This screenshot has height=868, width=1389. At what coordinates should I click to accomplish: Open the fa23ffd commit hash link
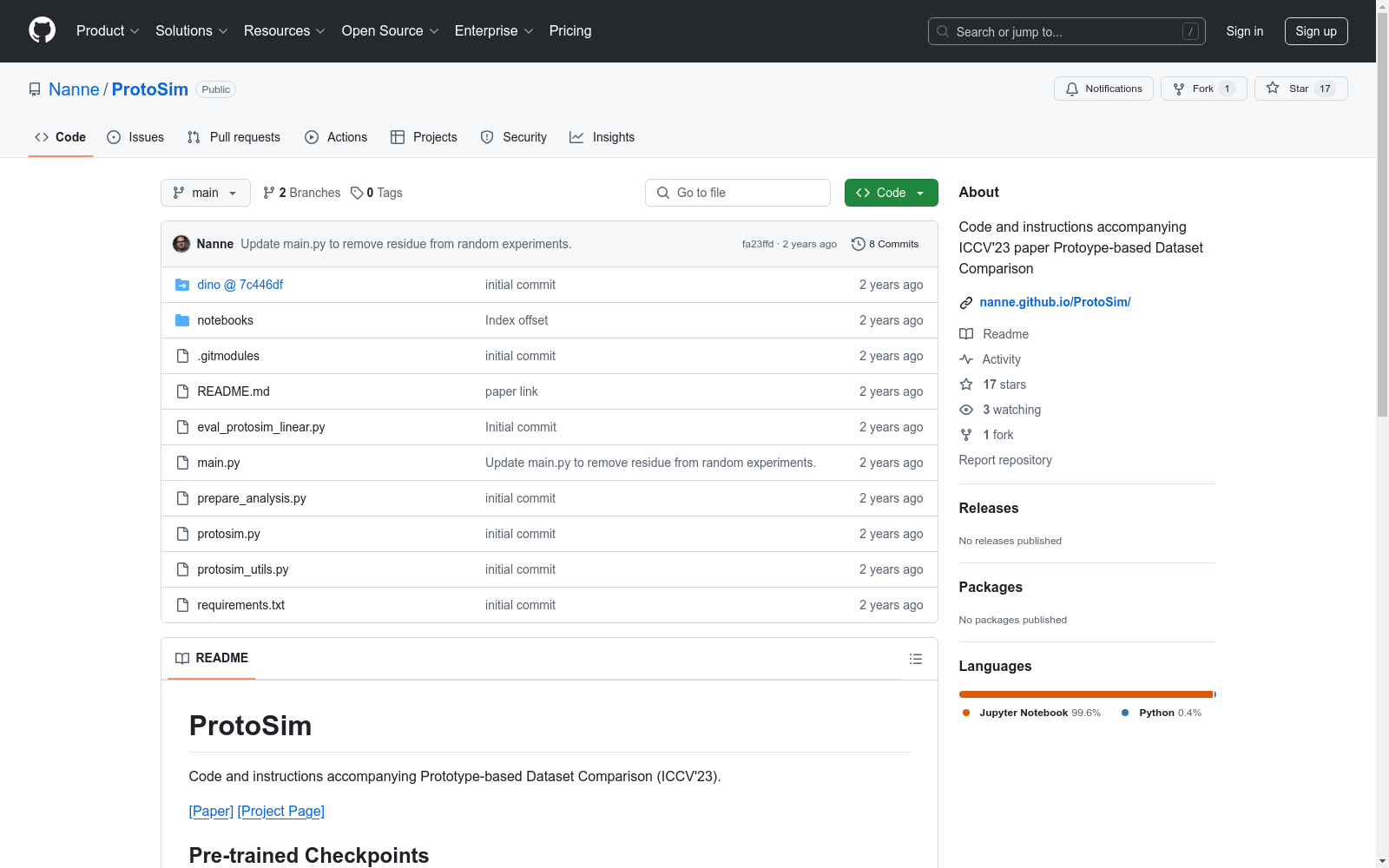pyautogui.click(x=758, y=244)
